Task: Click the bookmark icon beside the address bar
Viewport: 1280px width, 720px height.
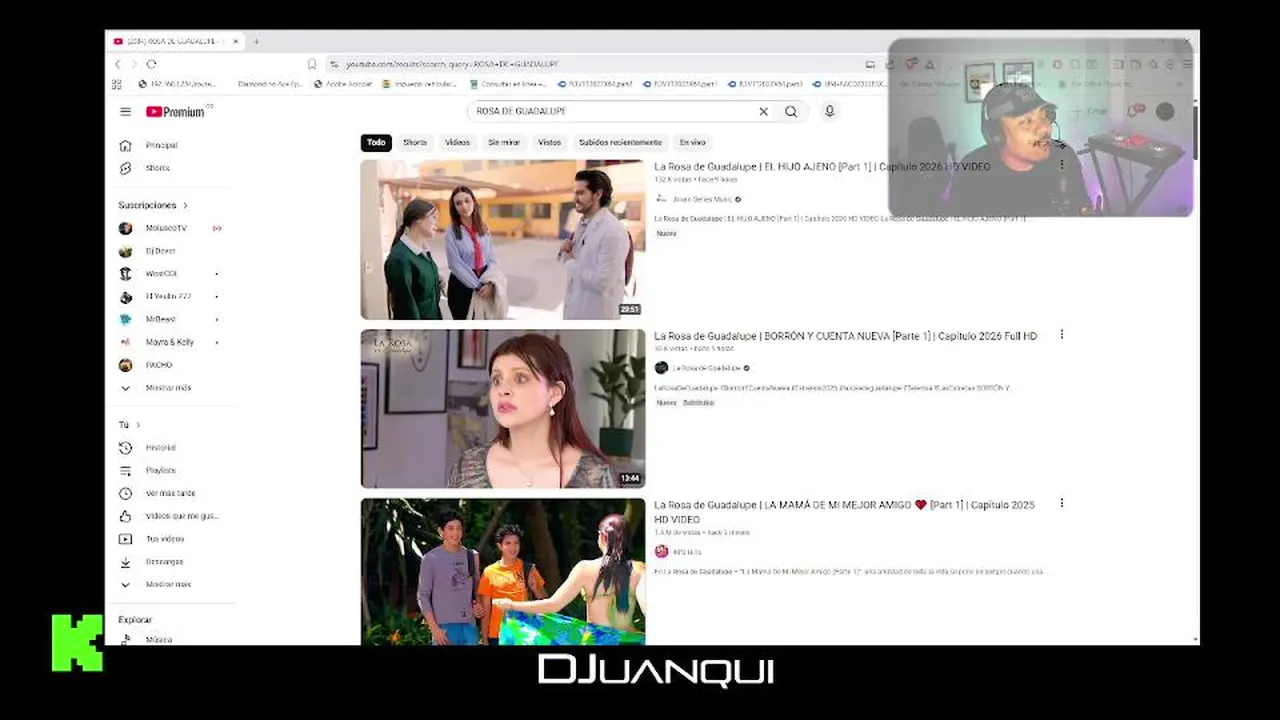Action: point(312,64)
